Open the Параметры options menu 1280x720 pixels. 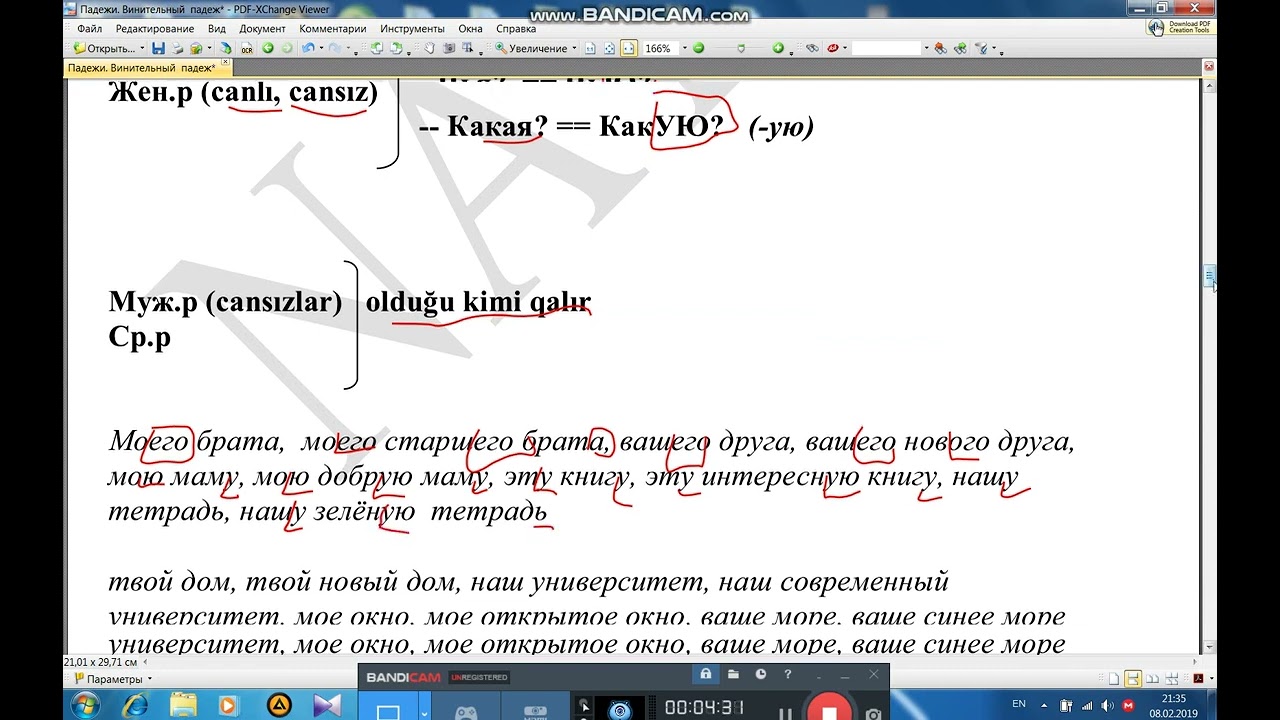113,679
